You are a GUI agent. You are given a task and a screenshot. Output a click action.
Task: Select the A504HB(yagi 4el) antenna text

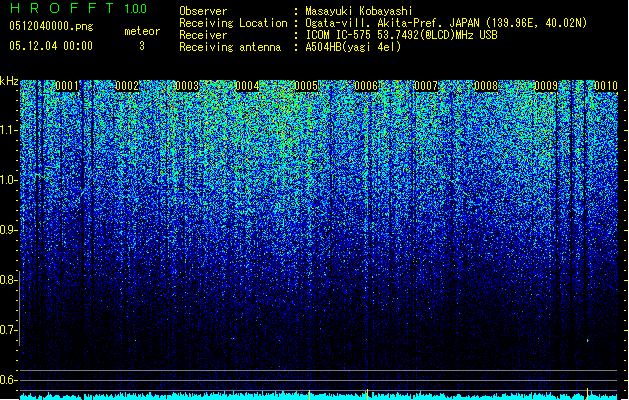coord(353,47)
